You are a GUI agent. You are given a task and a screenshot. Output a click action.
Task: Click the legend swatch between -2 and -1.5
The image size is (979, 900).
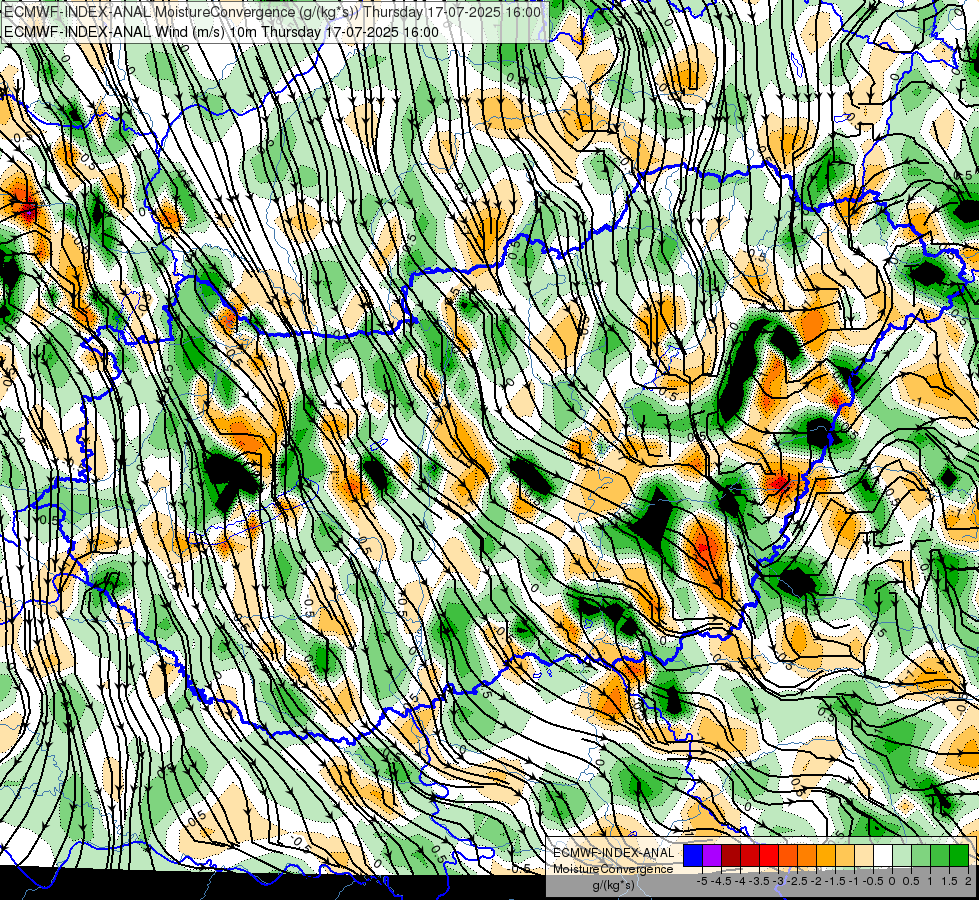[826, 856]
